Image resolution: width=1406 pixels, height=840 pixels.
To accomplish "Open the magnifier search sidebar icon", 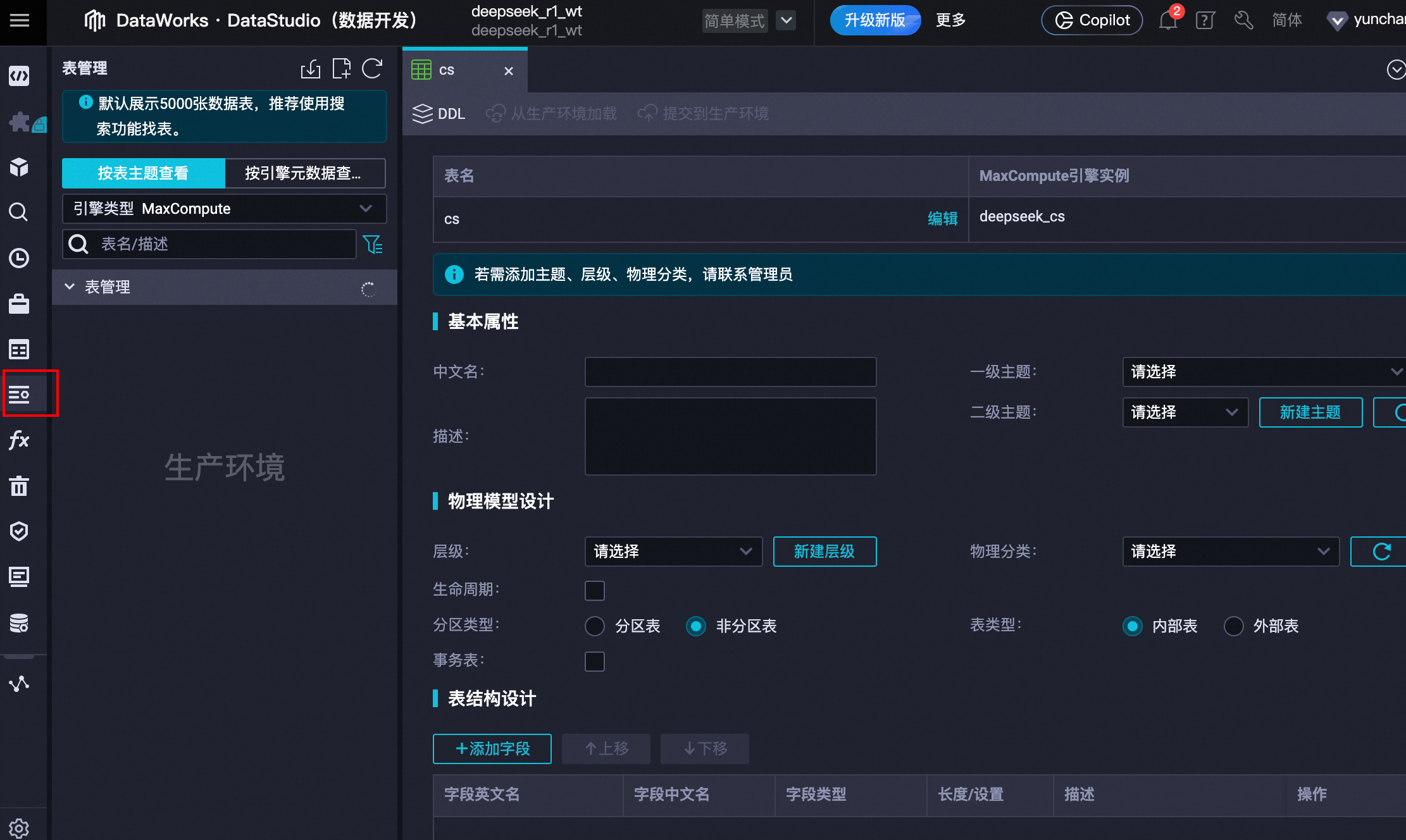I will 19,213.
